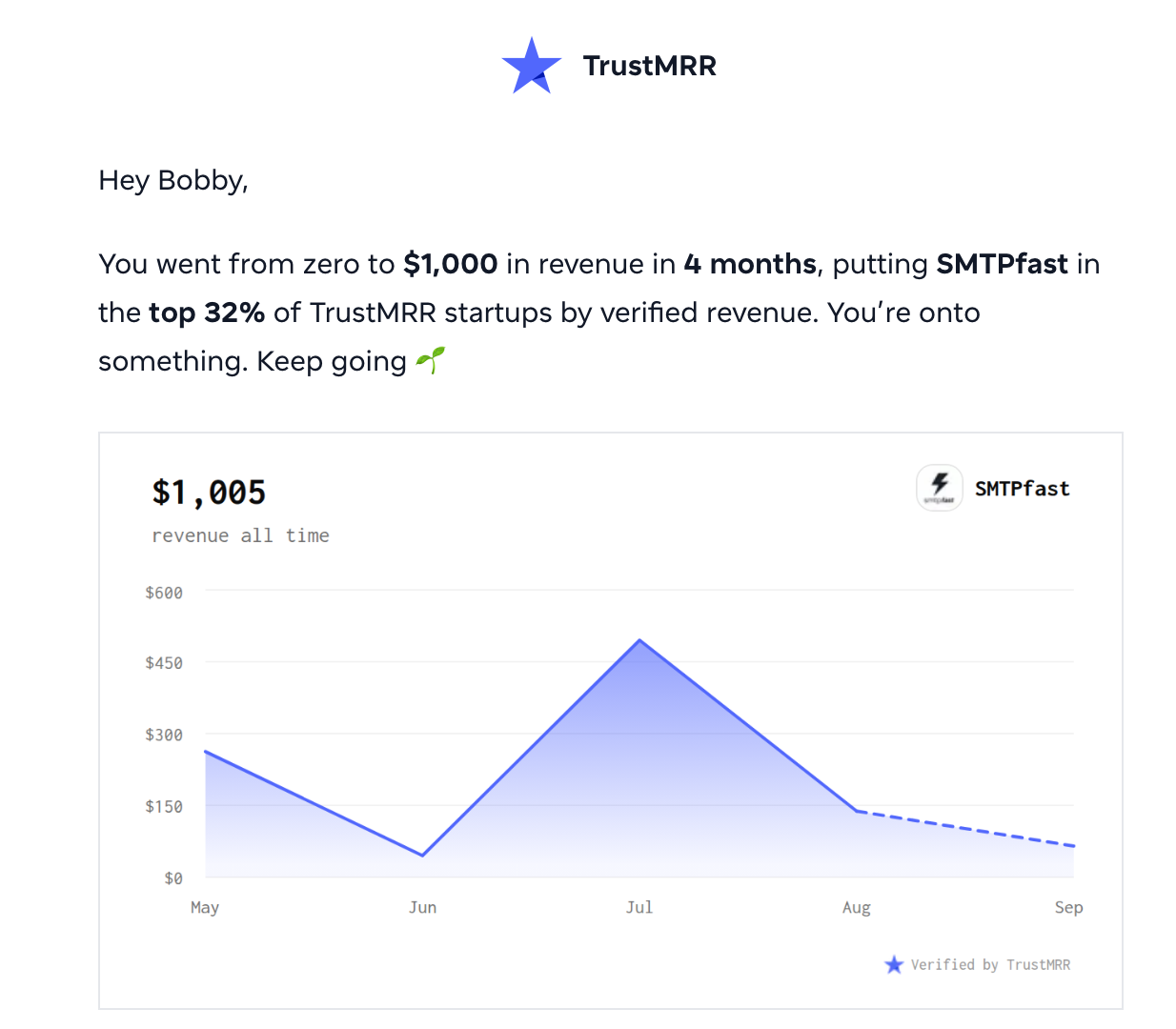Click the $150 axis label
The height and width of the screenshot is (1029, 1176).
164,807
